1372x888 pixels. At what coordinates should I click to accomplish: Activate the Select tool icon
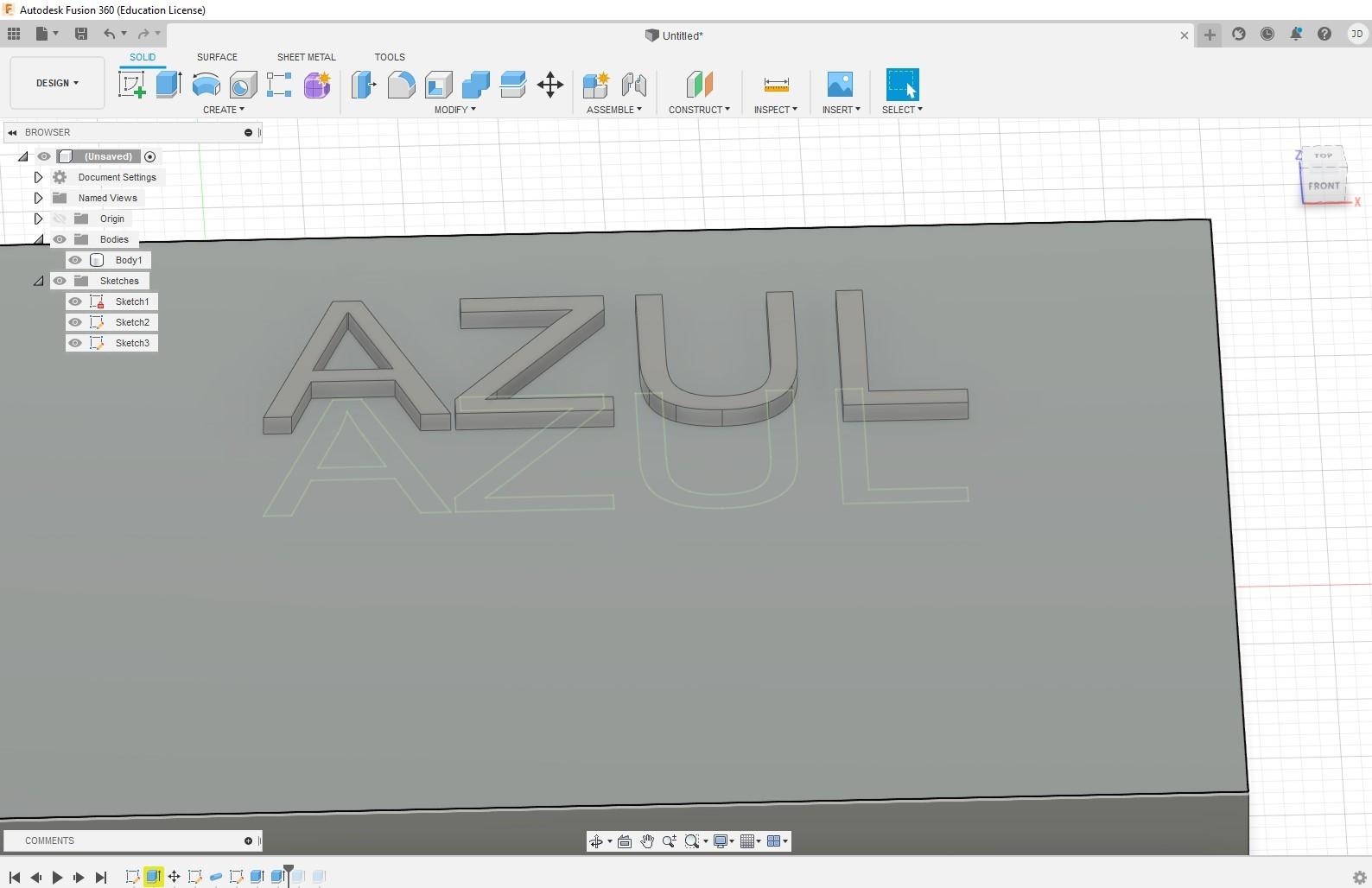point(902,85)
